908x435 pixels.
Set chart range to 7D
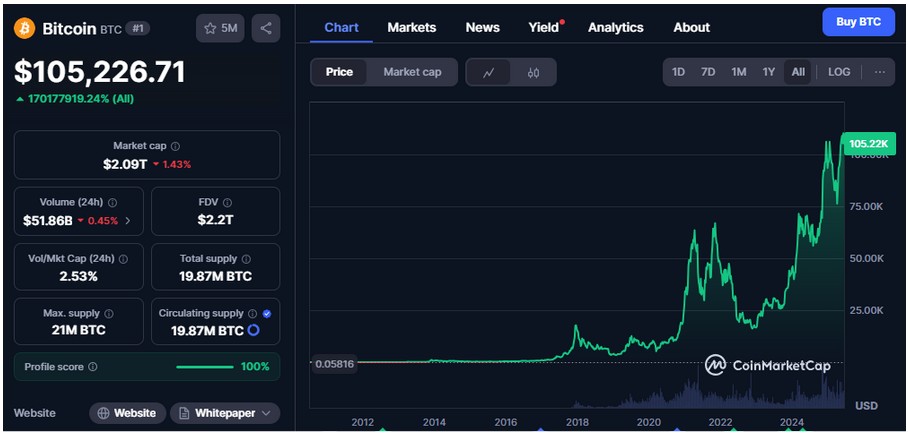708,72
